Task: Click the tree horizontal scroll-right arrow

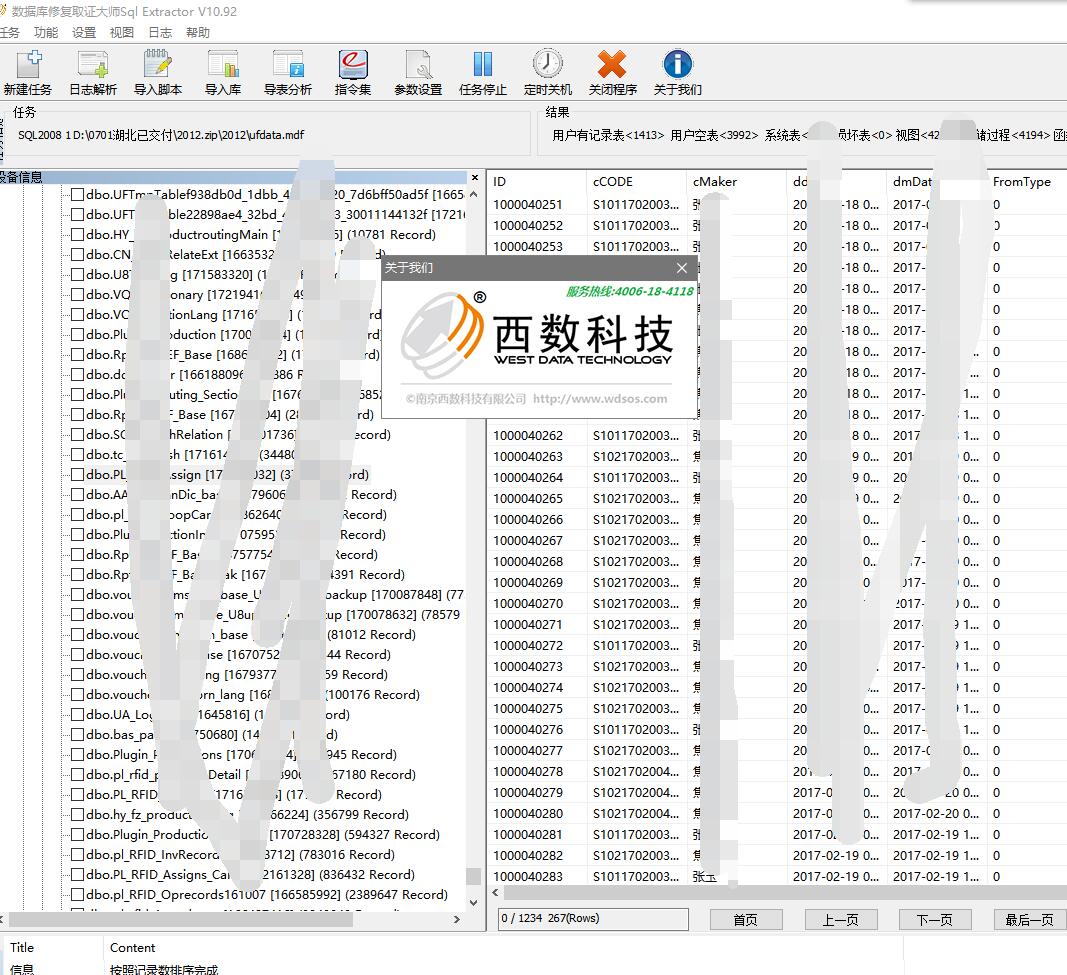Action: tap(457, 919)
